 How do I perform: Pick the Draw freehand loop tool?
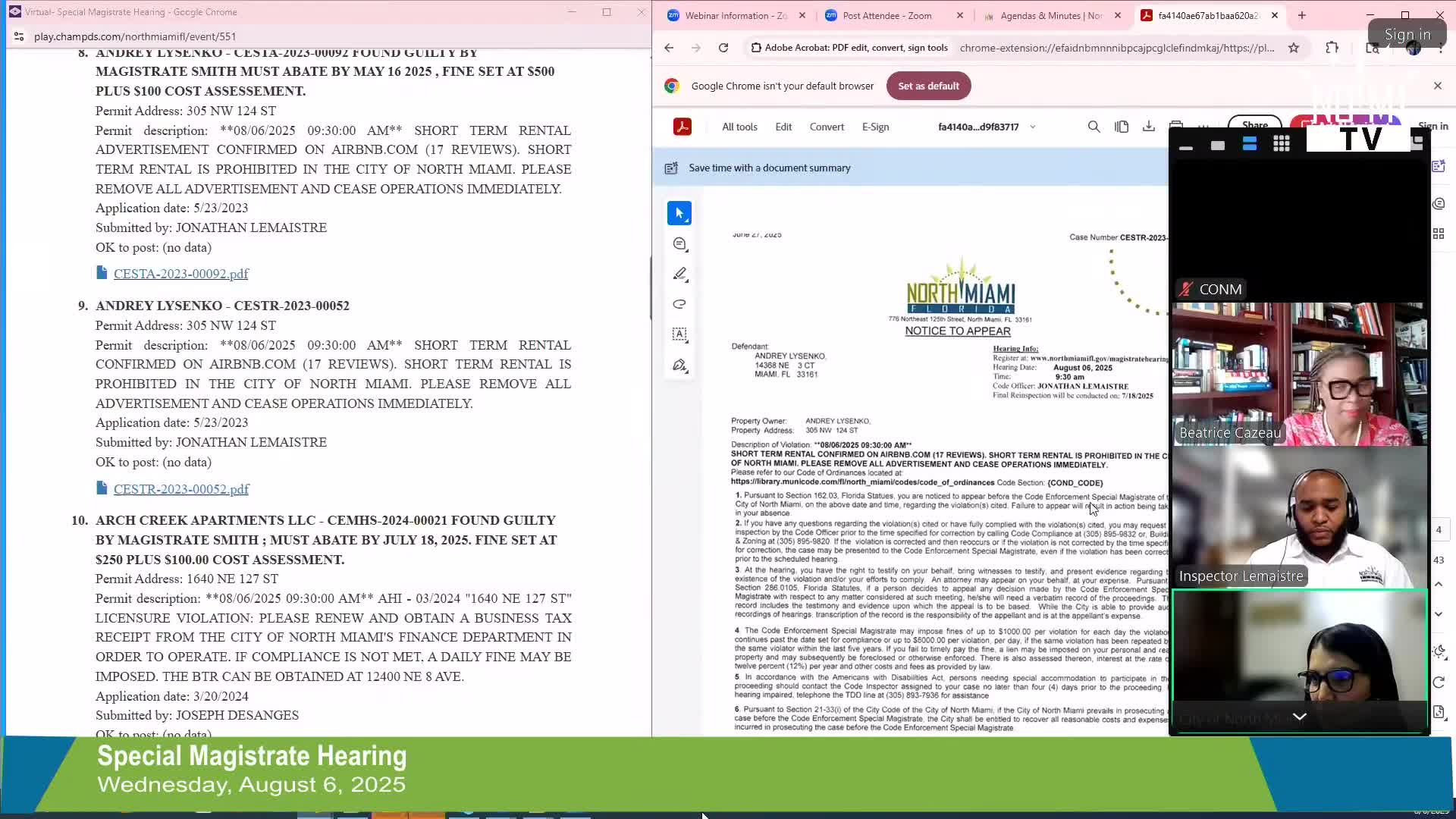pos(679,305)
